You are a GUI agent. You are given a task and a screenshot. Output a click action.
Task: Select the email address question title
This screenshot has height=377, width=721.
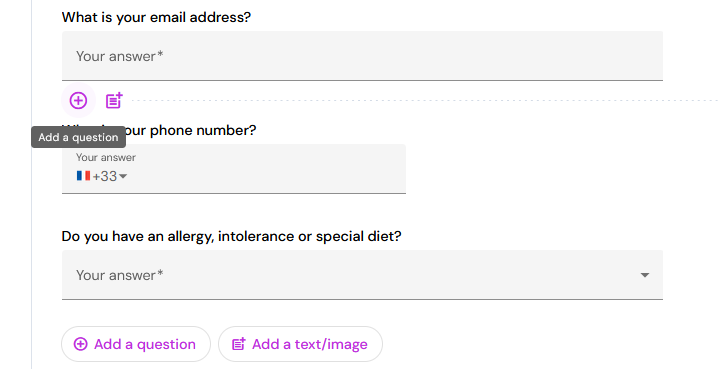156,17
